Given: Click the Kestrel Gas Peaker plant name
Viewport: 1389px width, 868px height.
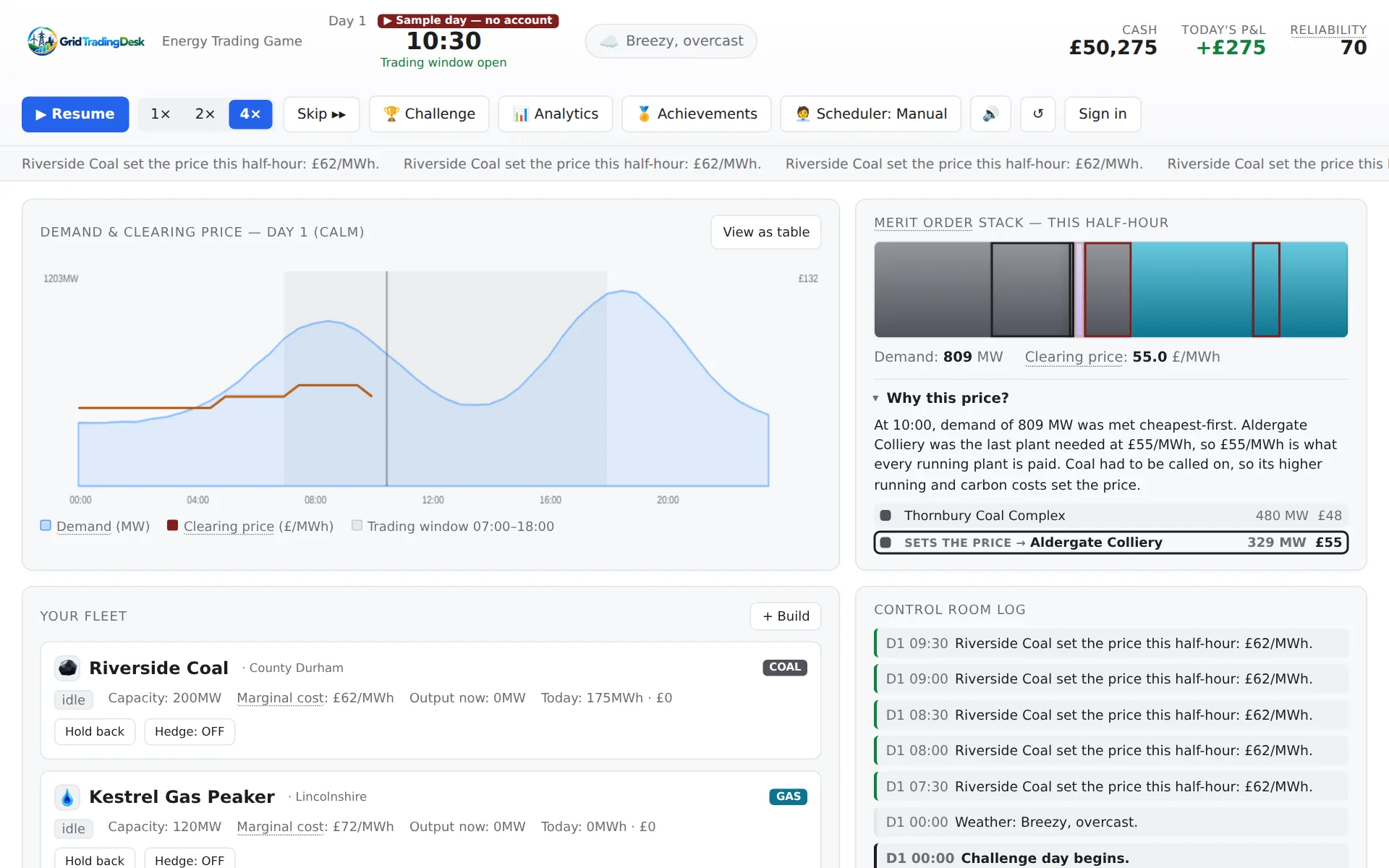Looking at the screenshot, I should point(182,796).
